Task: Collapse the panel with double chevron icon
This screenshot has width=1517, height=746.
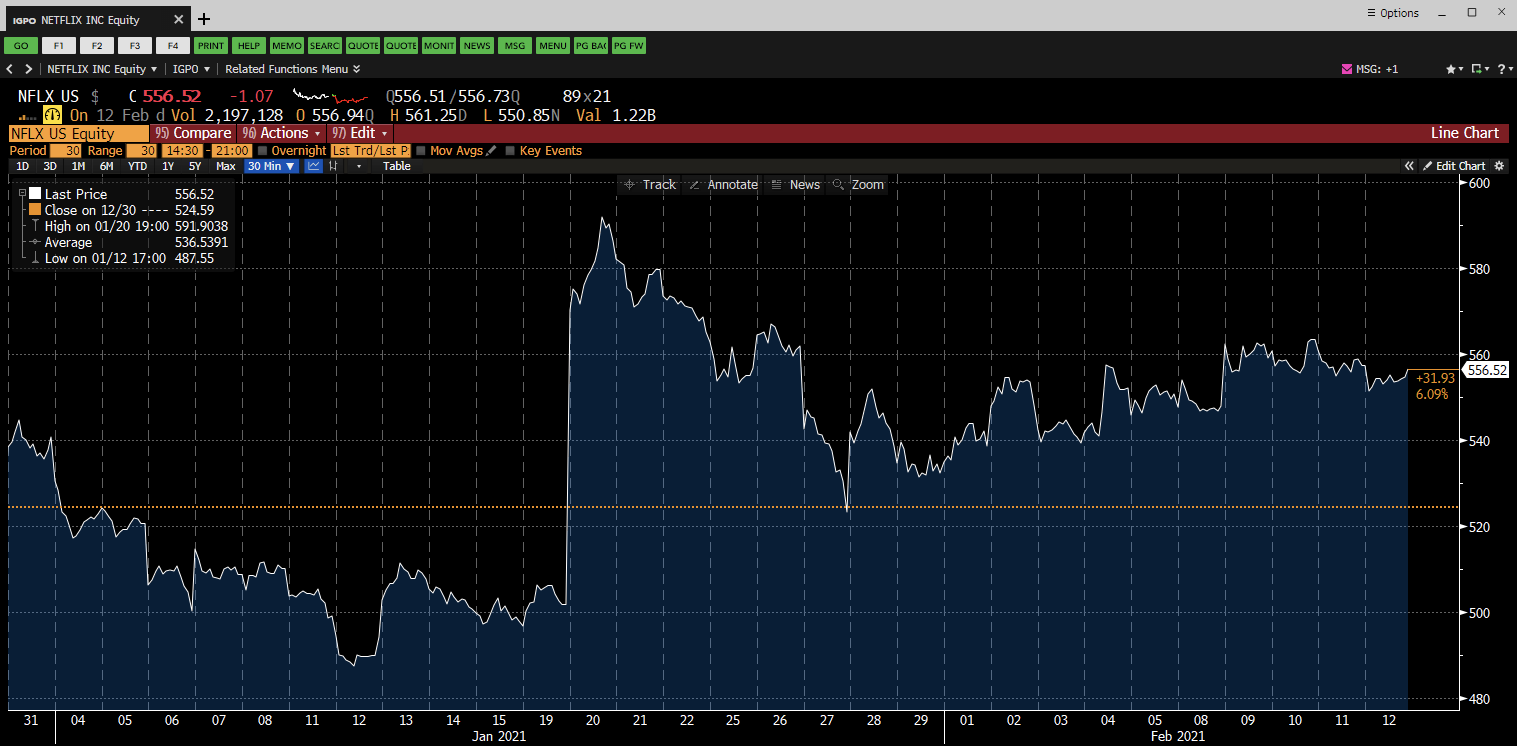Action: (x=1409, y=166)
